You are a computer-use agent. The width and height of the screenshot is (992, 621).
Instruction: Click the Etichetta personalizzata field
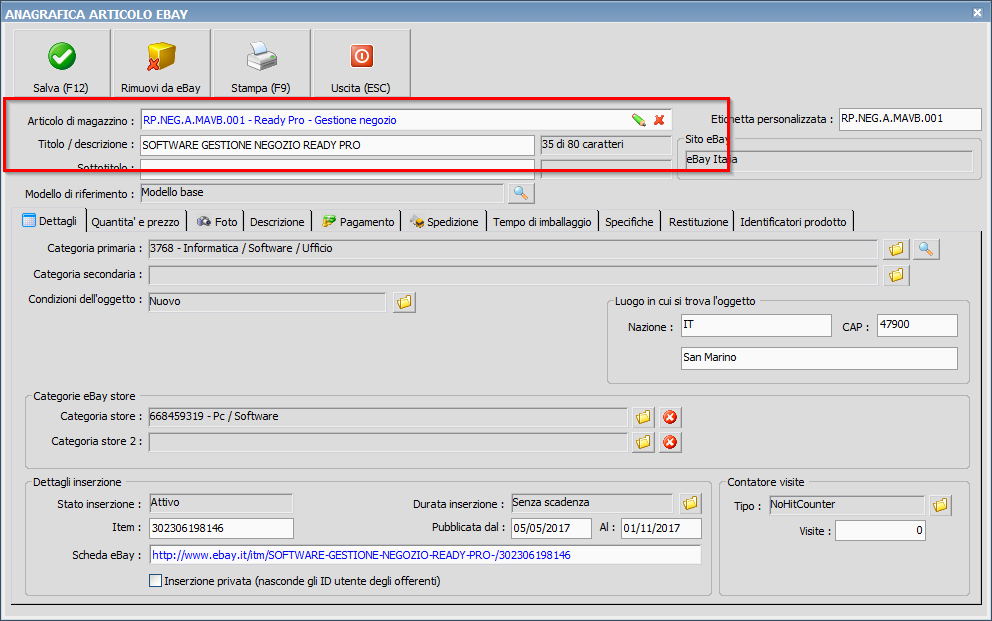[910, 119]
